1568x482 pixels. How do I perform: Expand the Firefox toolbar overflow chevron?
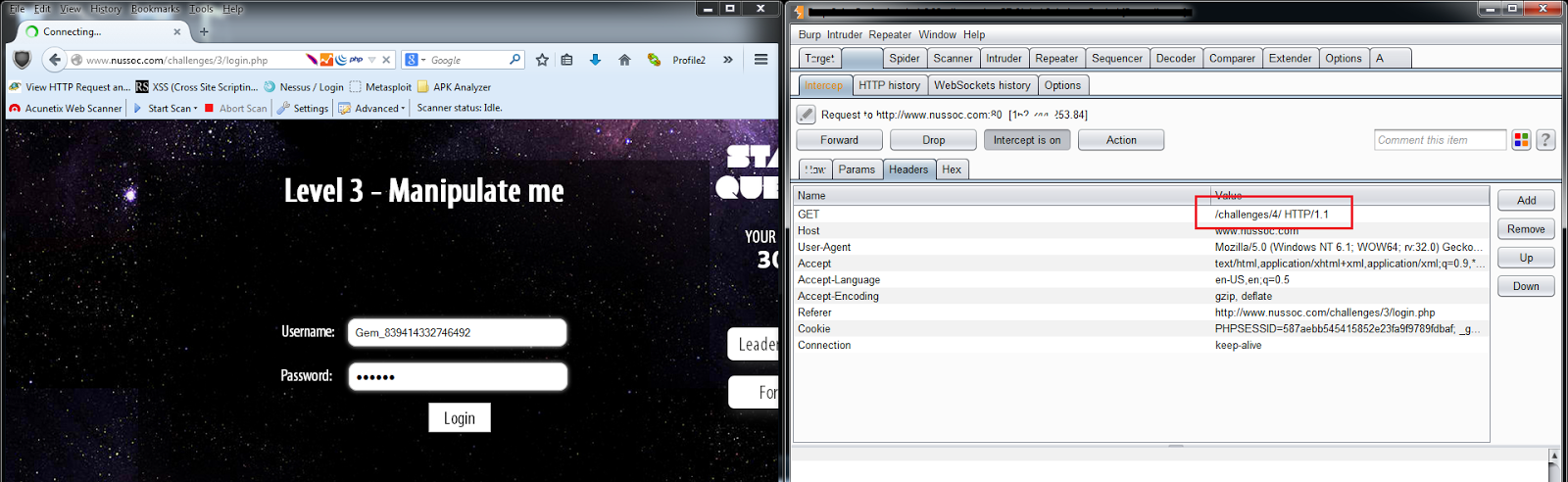coord(728,60)
